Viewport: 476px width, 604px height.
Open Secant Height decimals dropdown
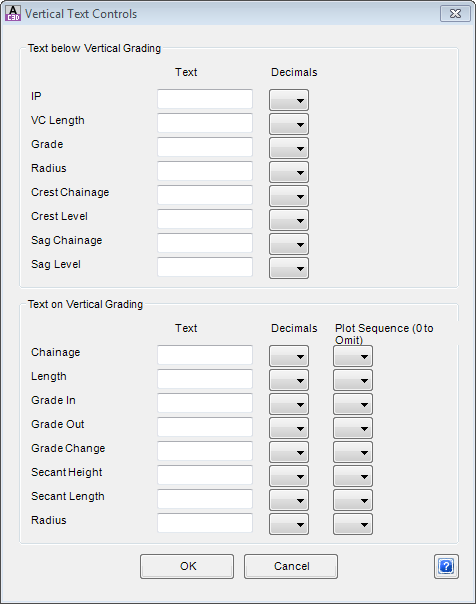pyautogui.click(x=289, y=476)
